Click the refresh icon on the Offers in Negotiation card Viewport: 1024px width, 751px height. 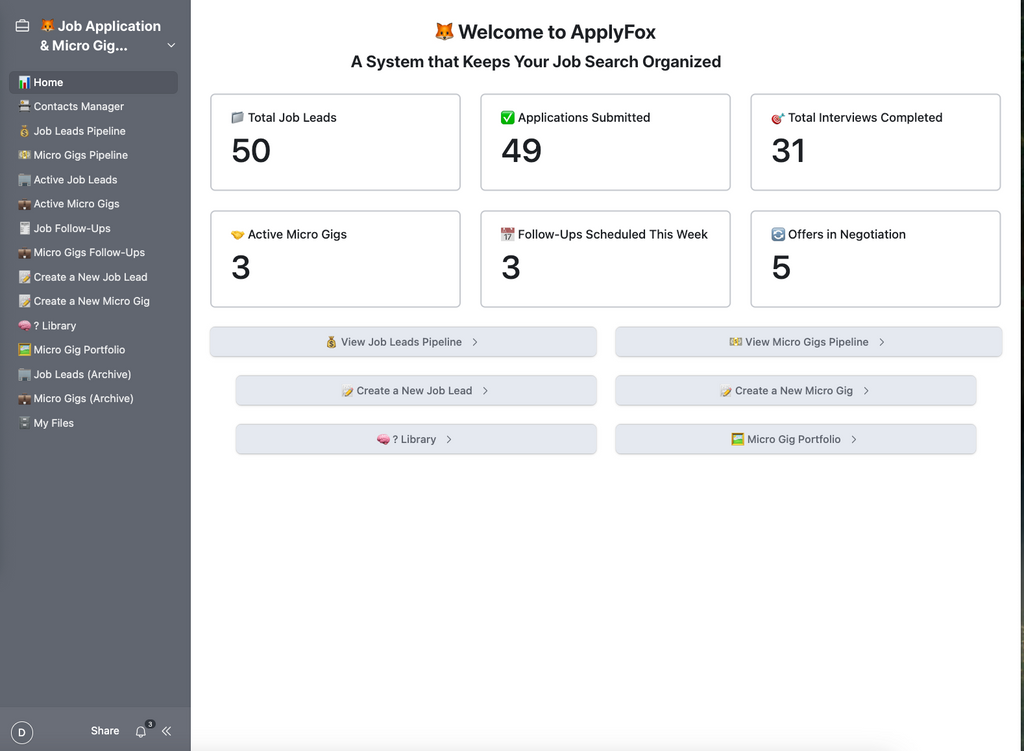[778, 234]
